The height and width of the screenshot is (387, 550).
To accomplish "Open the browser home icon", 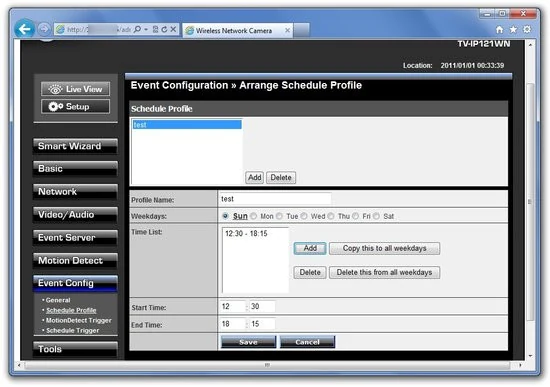I will [499, 30].
